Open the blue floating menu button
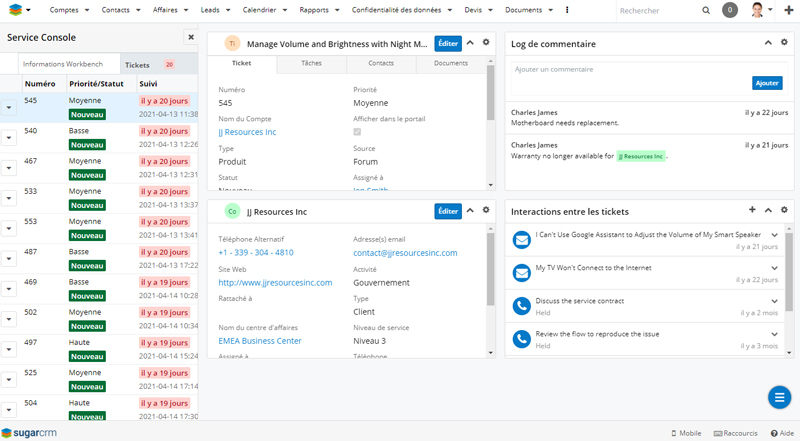 (x=780, y=398)
